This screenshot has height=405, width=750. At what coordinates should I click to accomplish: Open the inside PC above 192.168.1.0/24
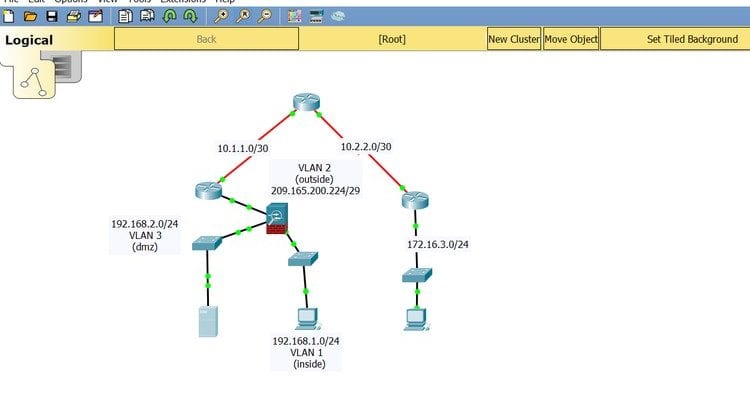[307, 319]
